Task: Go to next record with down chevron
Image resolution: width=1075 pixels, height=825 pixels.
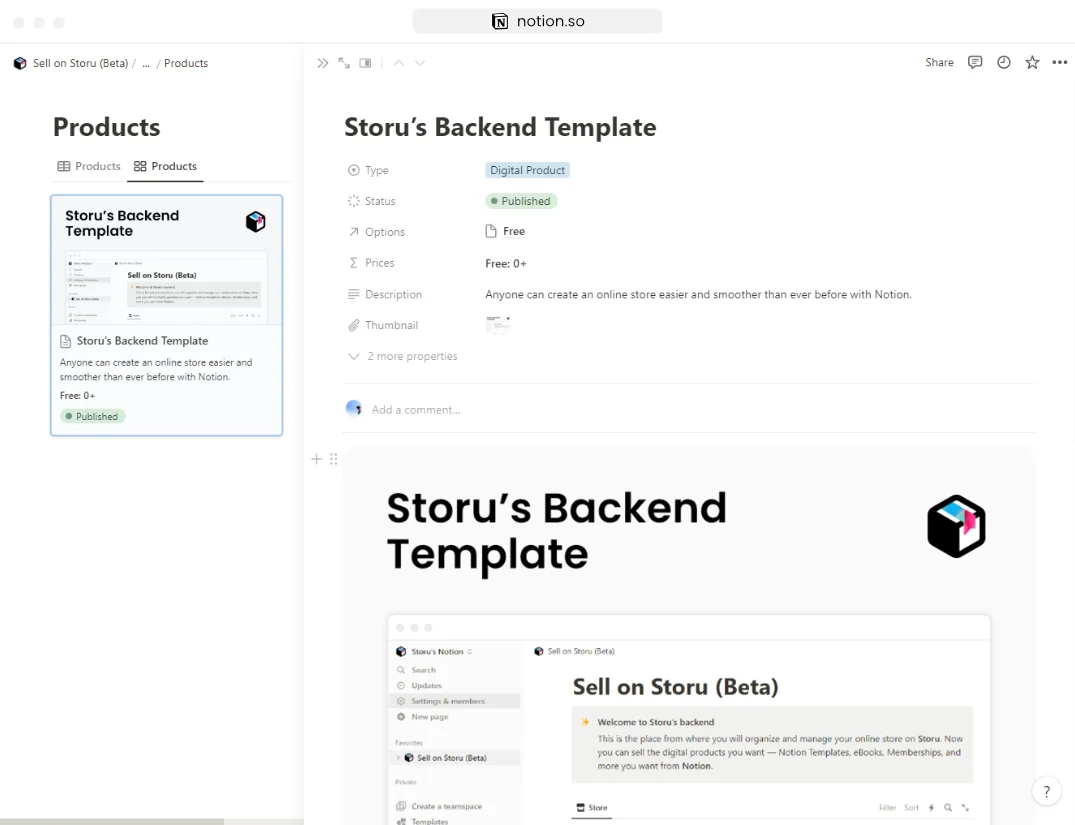Action: pos(420,63)
